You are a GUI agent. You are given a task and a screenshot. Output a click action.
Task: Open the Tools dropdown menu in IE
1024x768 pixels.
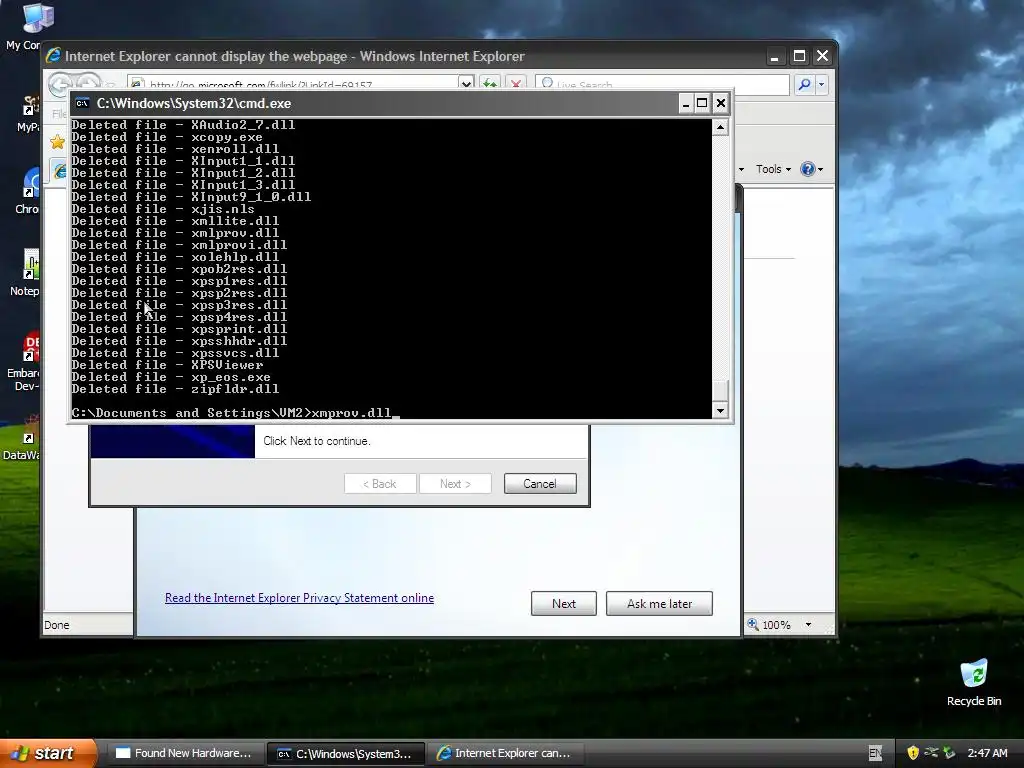(773, 169)
